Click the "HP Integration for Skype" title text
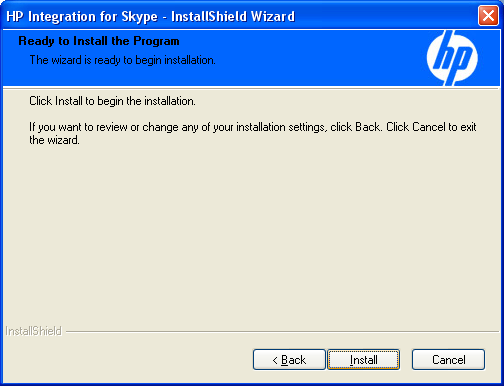The width and height of the screenshot is (504, 386). coord(82,16)
